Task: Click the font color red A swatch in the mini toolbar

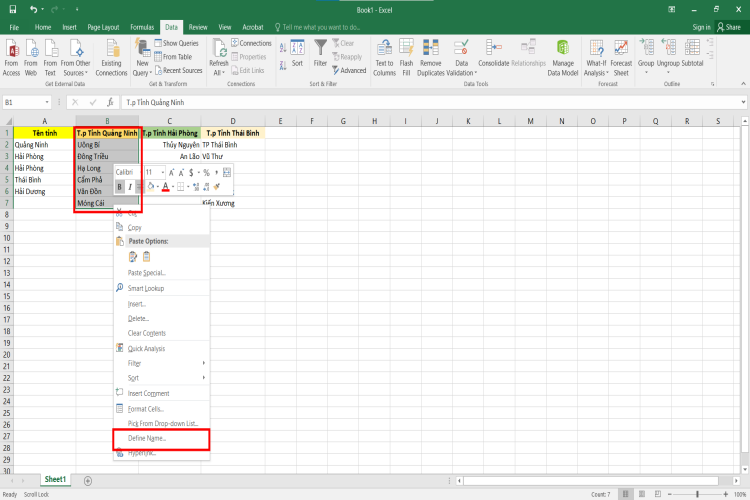Action: tap(165, 187)
